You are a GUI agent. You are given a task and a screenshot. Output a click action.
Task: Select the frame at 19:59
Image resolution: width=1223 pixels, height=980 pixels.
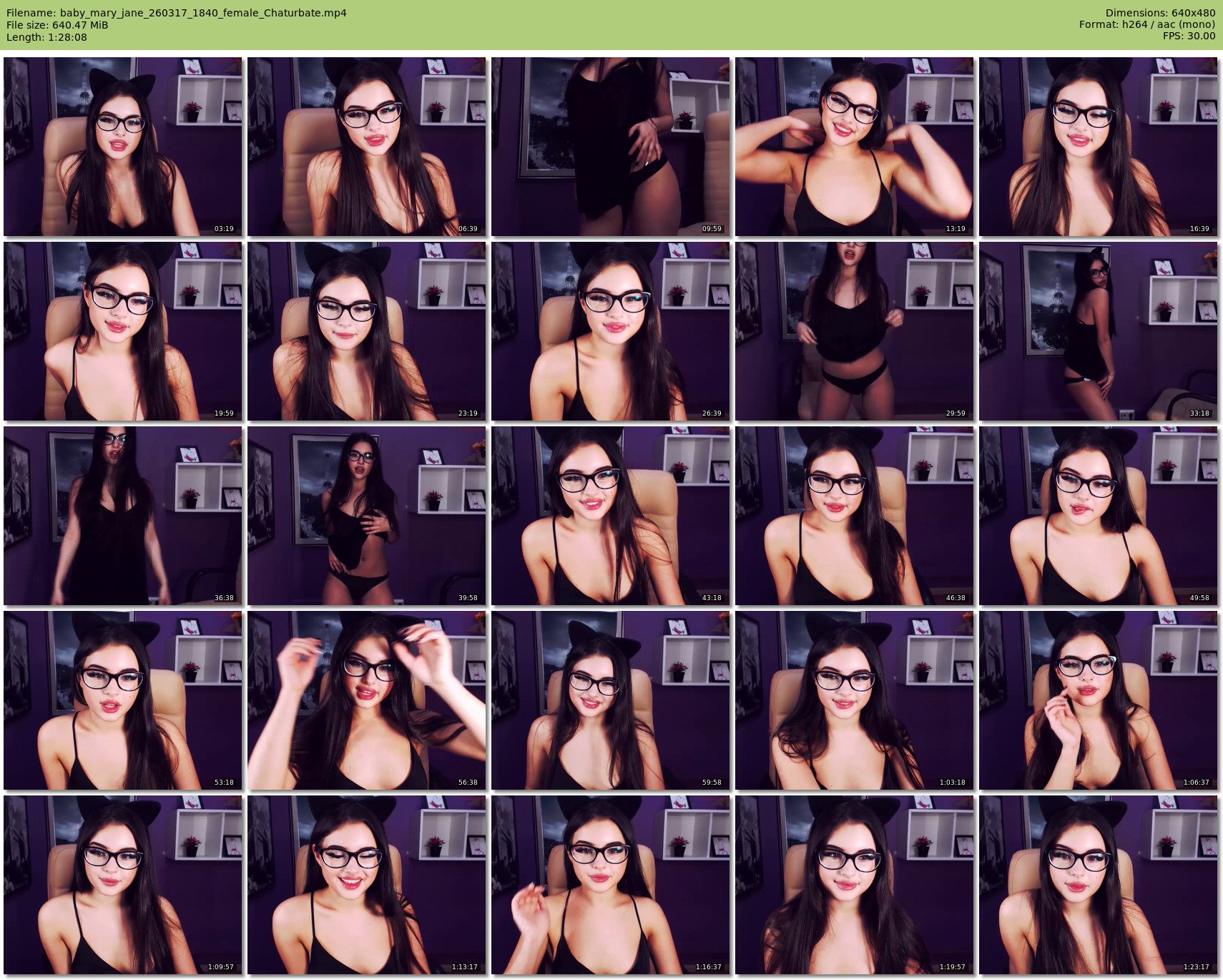122,331
